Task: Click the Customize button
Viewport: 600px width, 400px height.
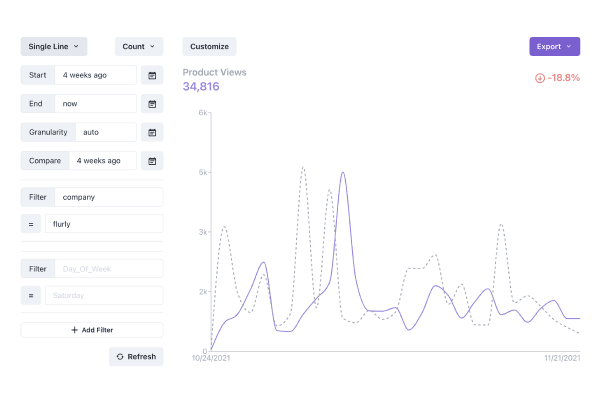Action: (x=209, y=46)
